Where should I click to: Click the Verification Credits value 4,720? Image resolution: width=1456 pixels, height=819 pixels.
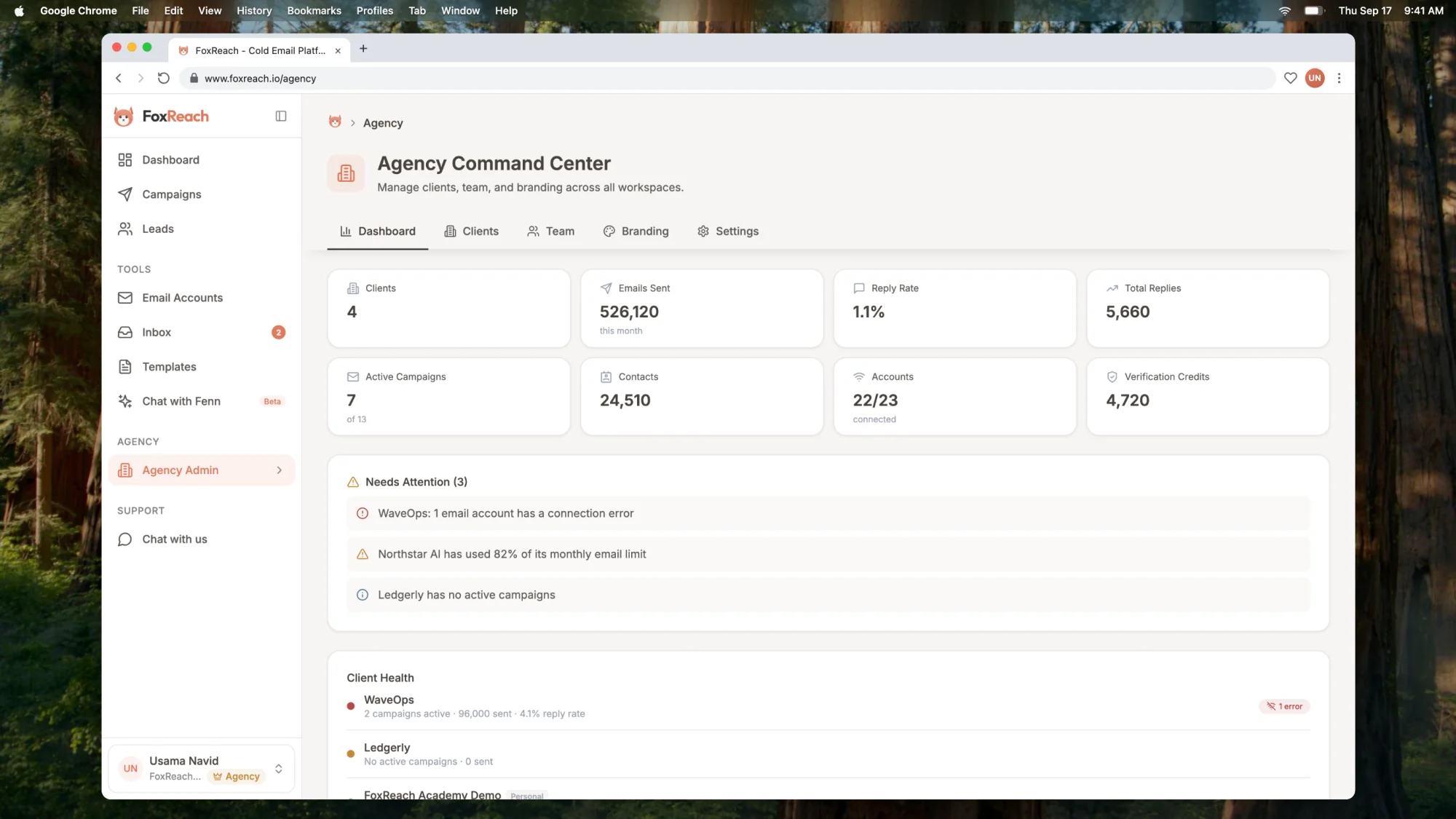pyautogui.click(x=1128, y=400)
